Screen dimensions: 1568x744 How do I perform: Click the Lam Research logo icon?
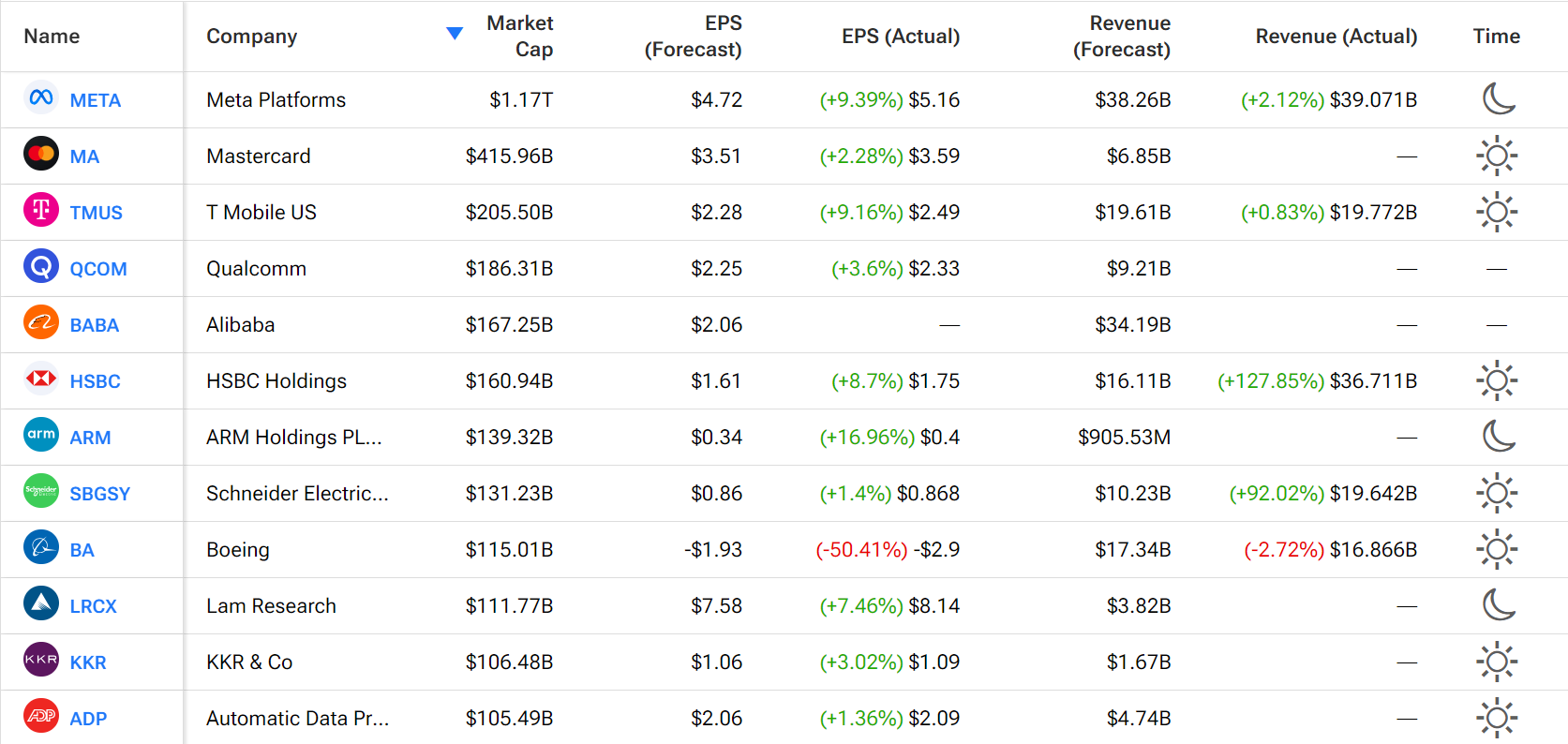[x=41, y=603]
